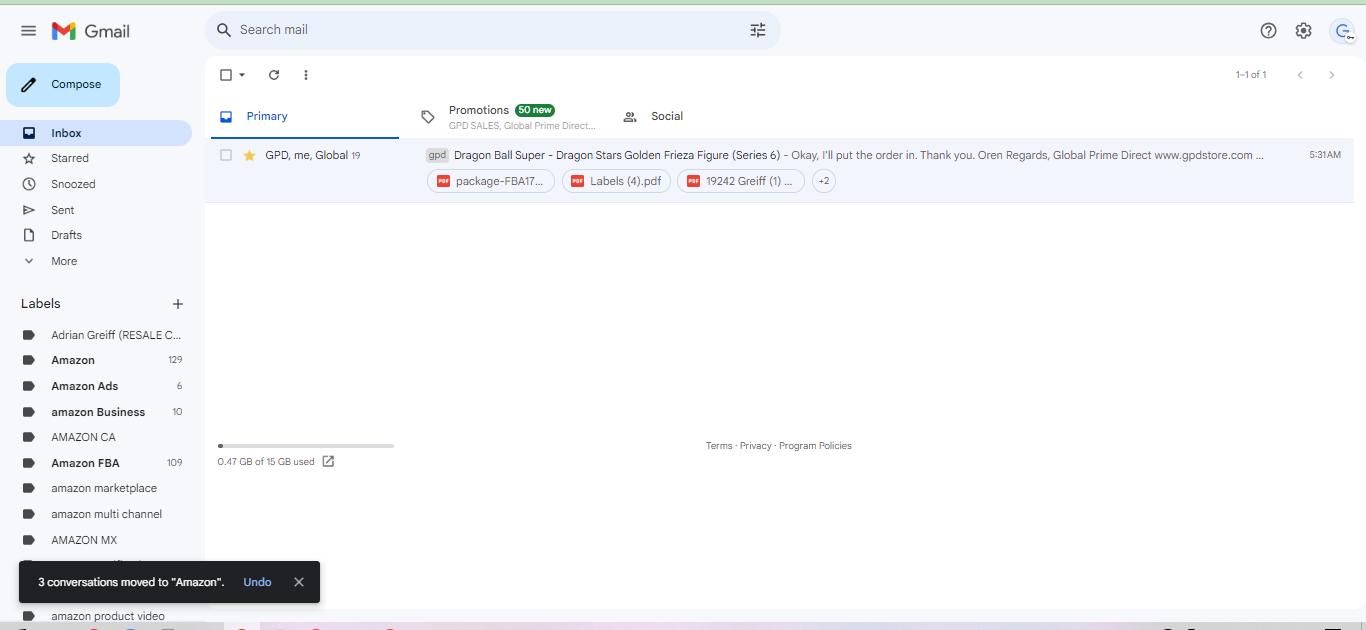
Task: Click the Starred star icon in sidebar
Action: tap(29, 158)
